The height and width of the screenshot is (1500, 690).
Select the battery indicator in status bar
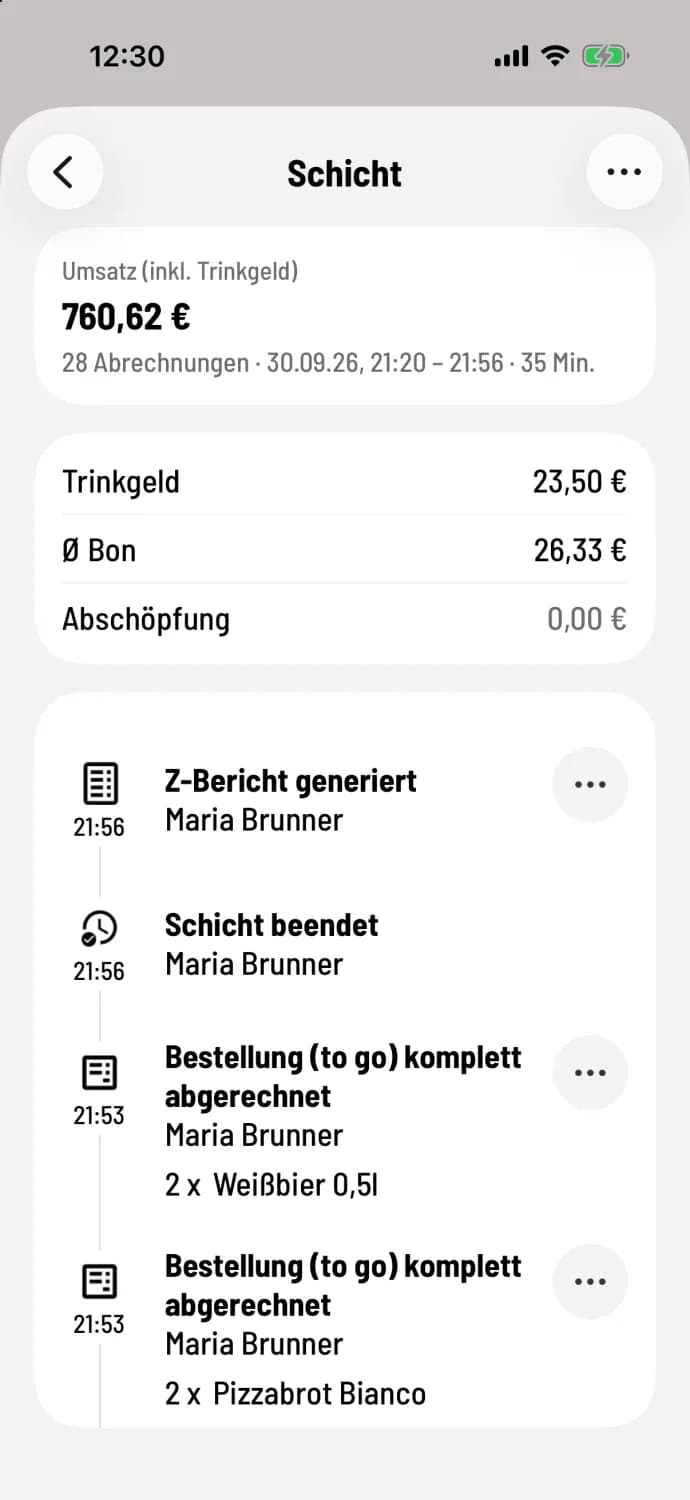point(606,57)
